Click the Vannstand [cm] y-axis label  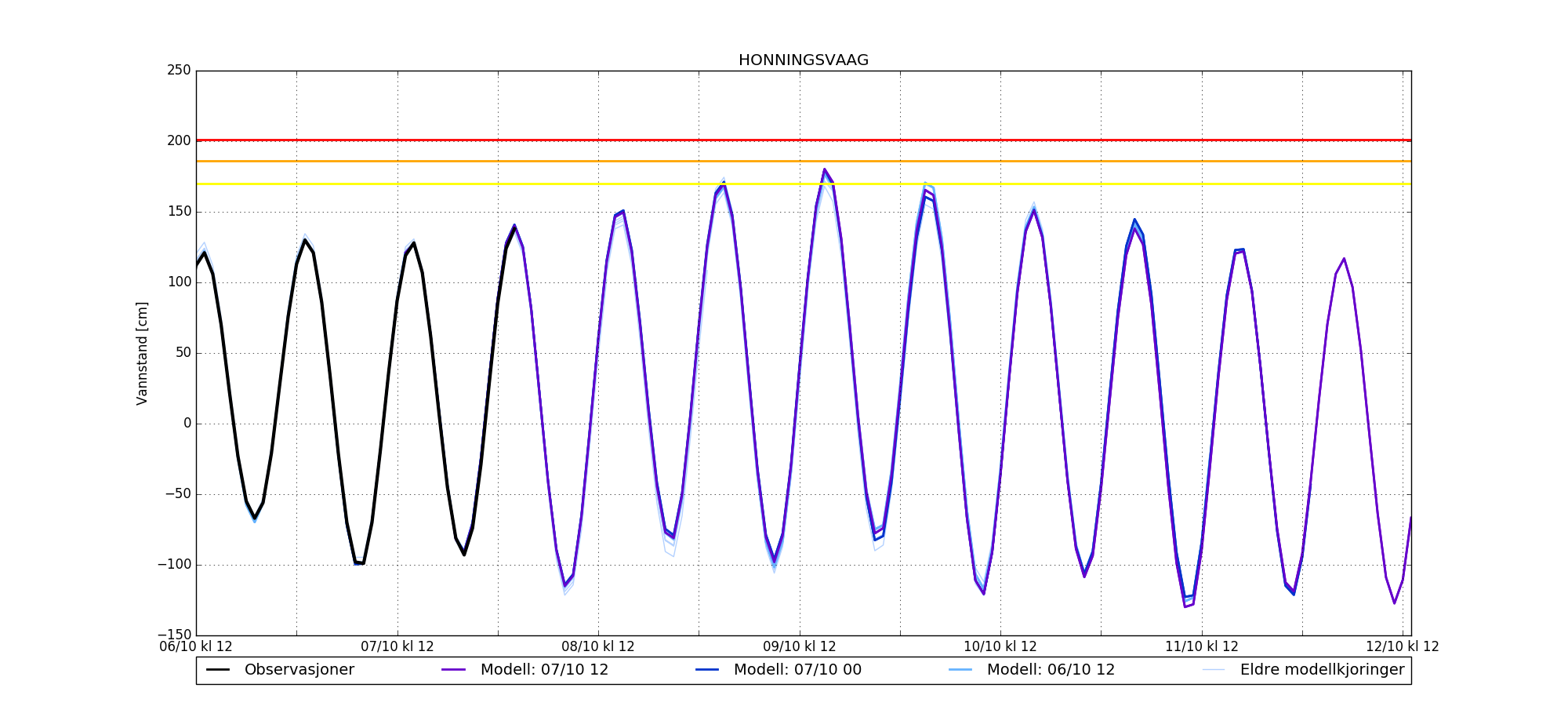coord(142,353)
